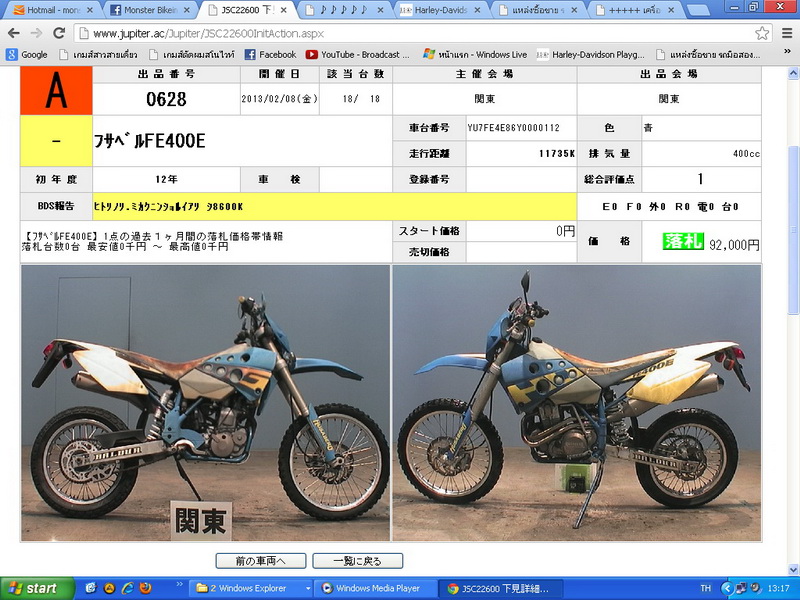
Task: Open YouTube - Broadcast bookmark
Action: (358, 55)
